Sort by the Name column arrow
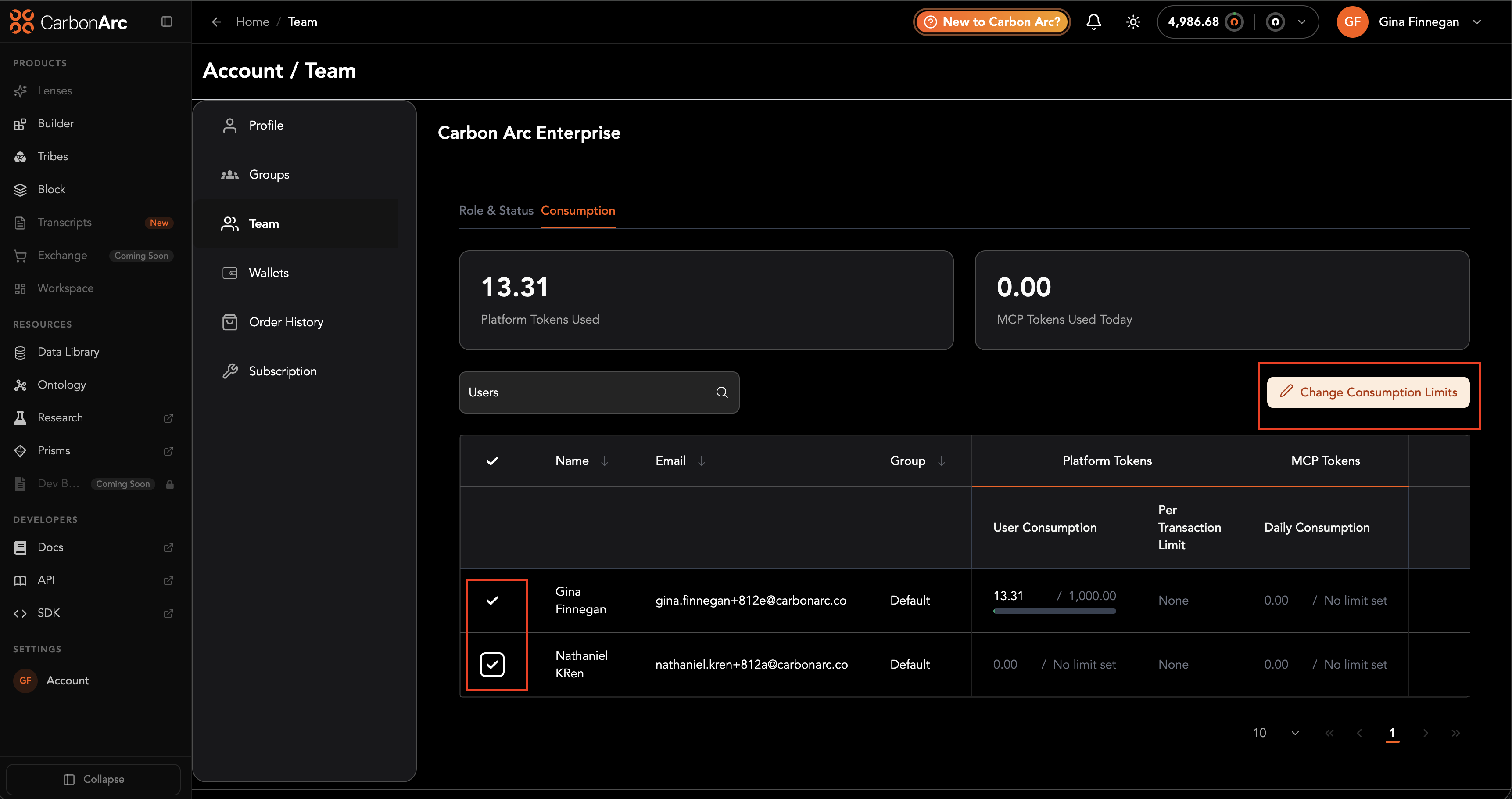 [x=605, y=461]
